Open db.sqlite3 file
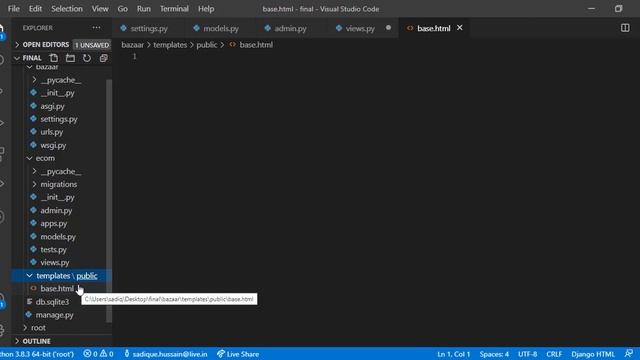The height and width of the screenshot is (360, 640). (52, 302)
